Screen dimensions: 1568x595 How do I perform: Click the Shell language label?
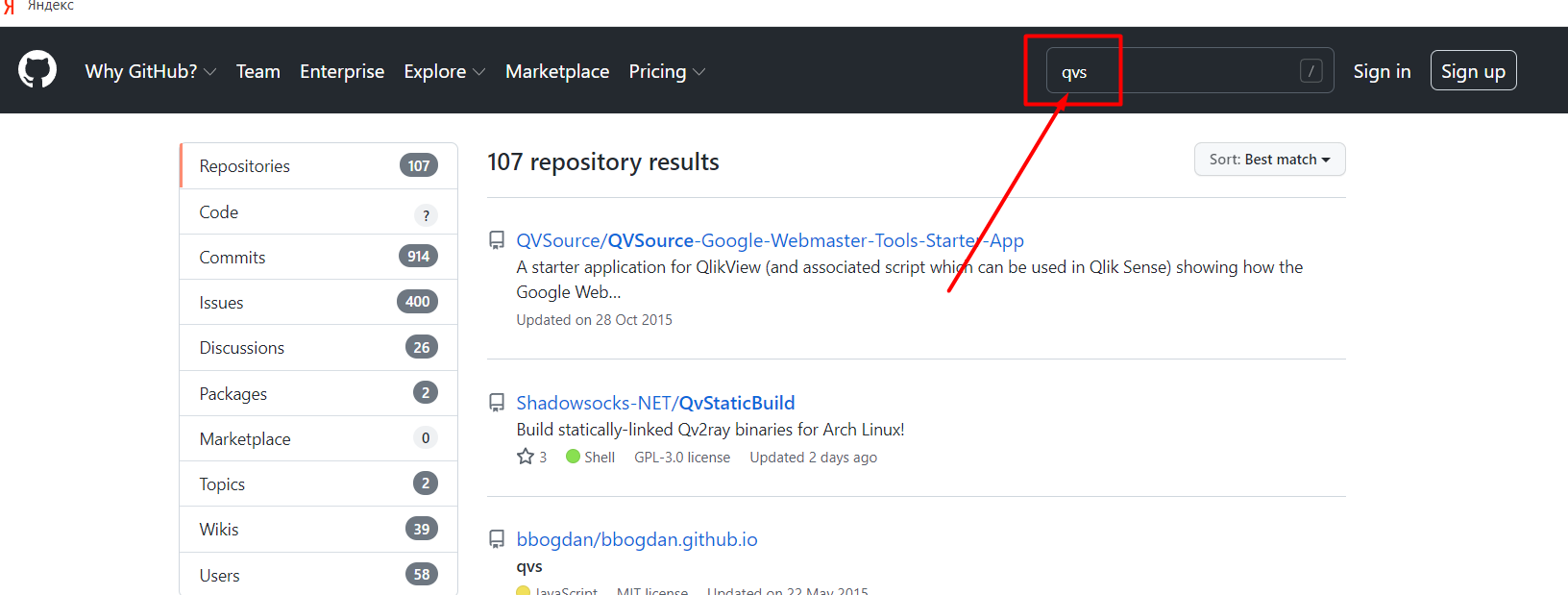pos(600,458)
